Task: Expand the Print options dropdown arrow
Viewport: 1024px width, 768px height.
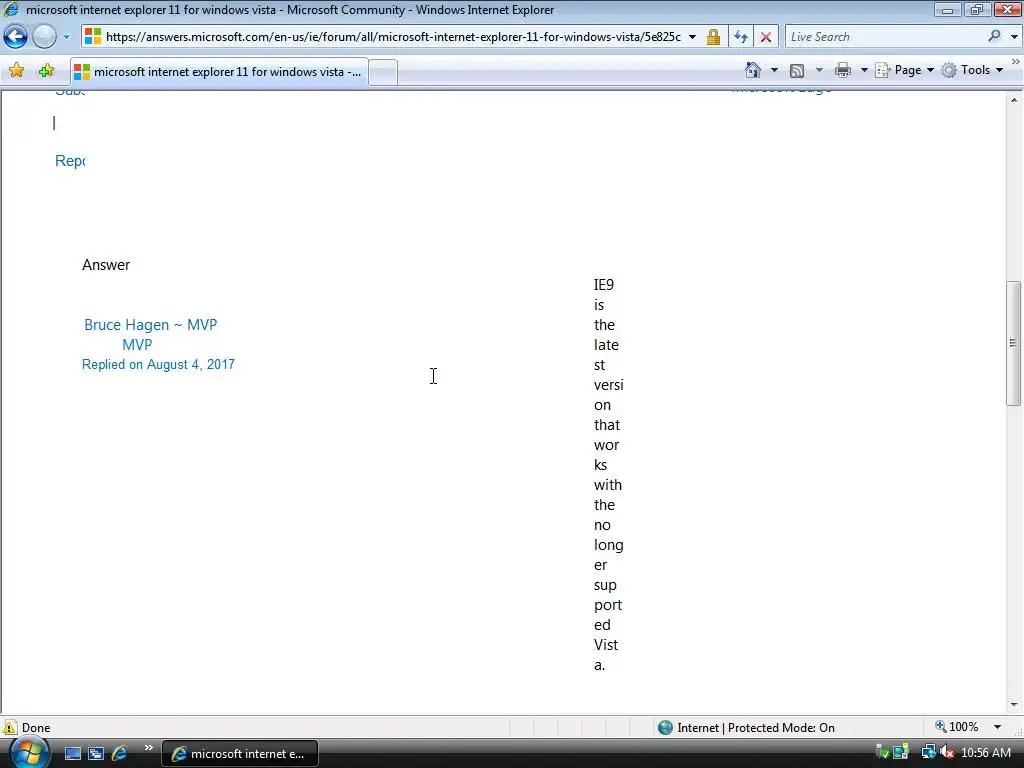Action: [x=864, y=70]
